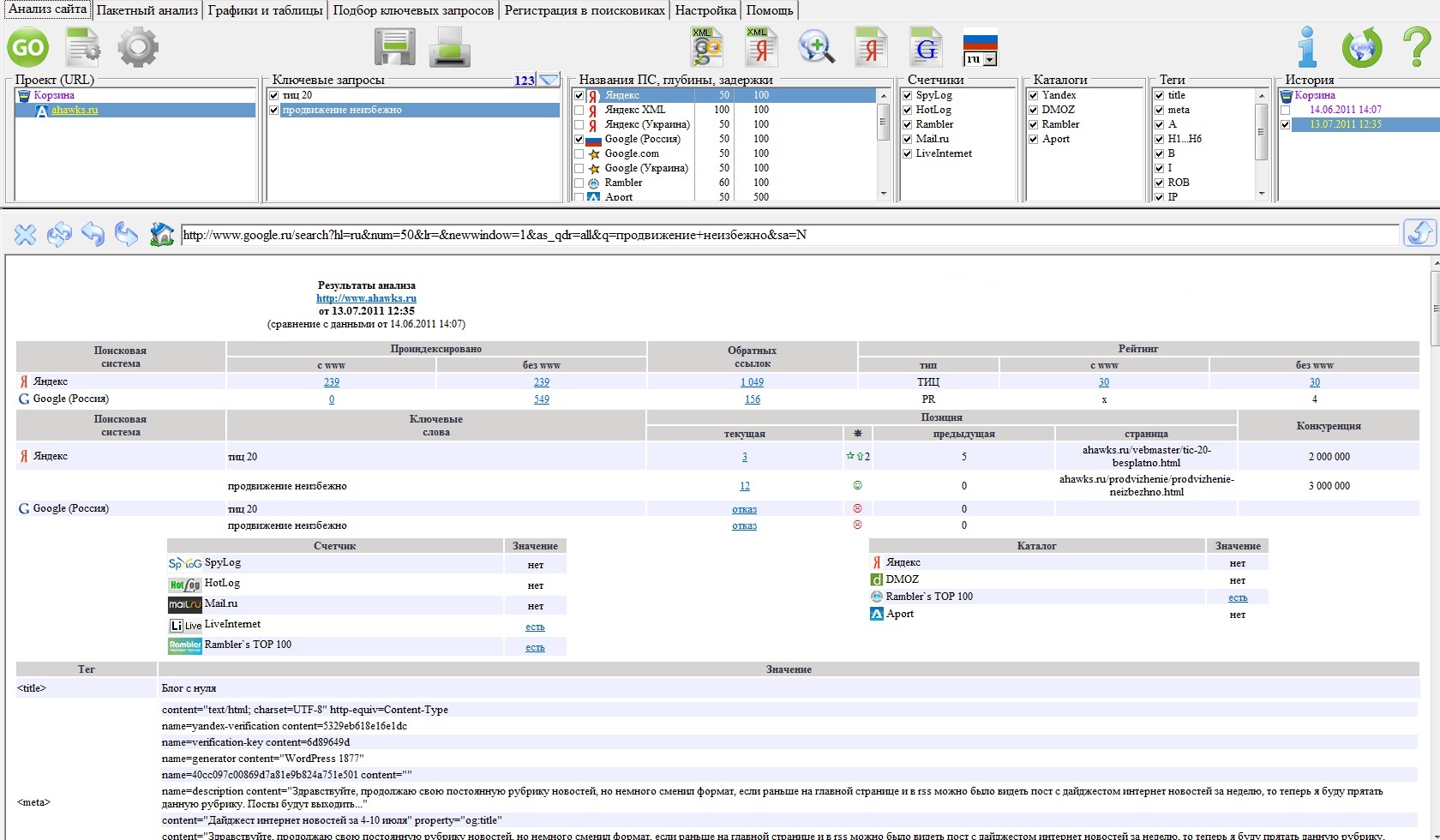Go to home page with the house icon
This screenshot has height=840, width=1440.
(161, 234)
